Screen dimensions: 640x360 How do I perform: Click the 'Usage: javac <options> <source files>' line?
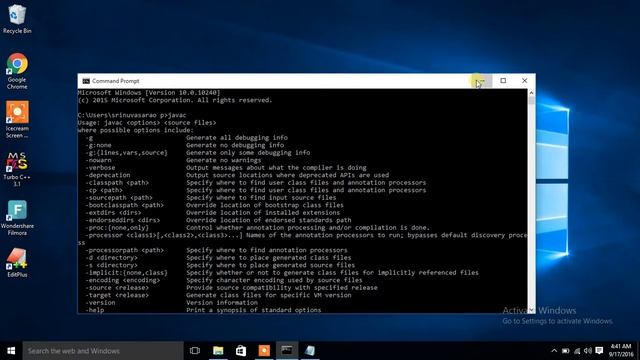tap(147, 122)
